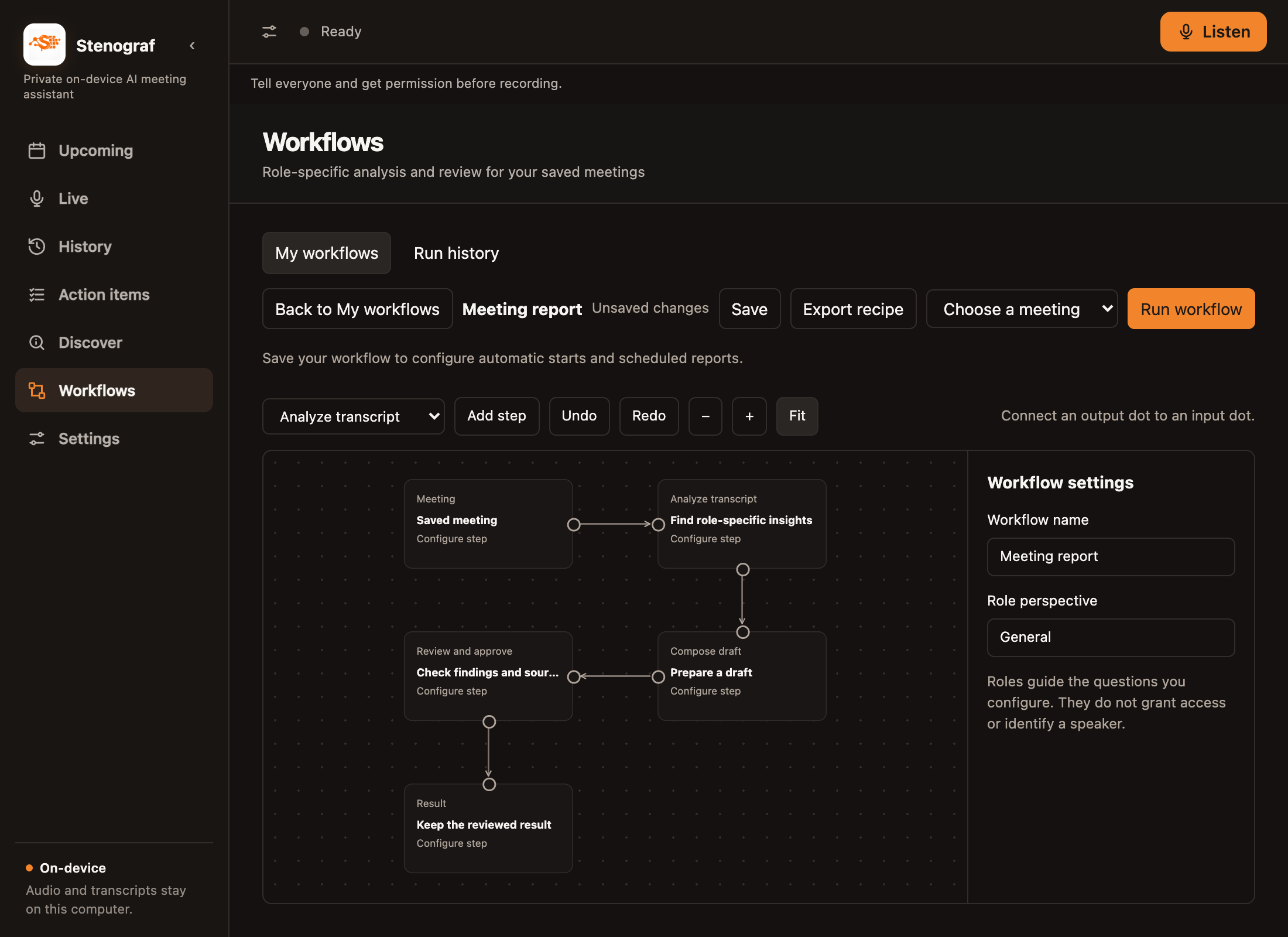This screenshot has height=937, width=1288.
Task: Open the Settings page
Action: point(114,439)
